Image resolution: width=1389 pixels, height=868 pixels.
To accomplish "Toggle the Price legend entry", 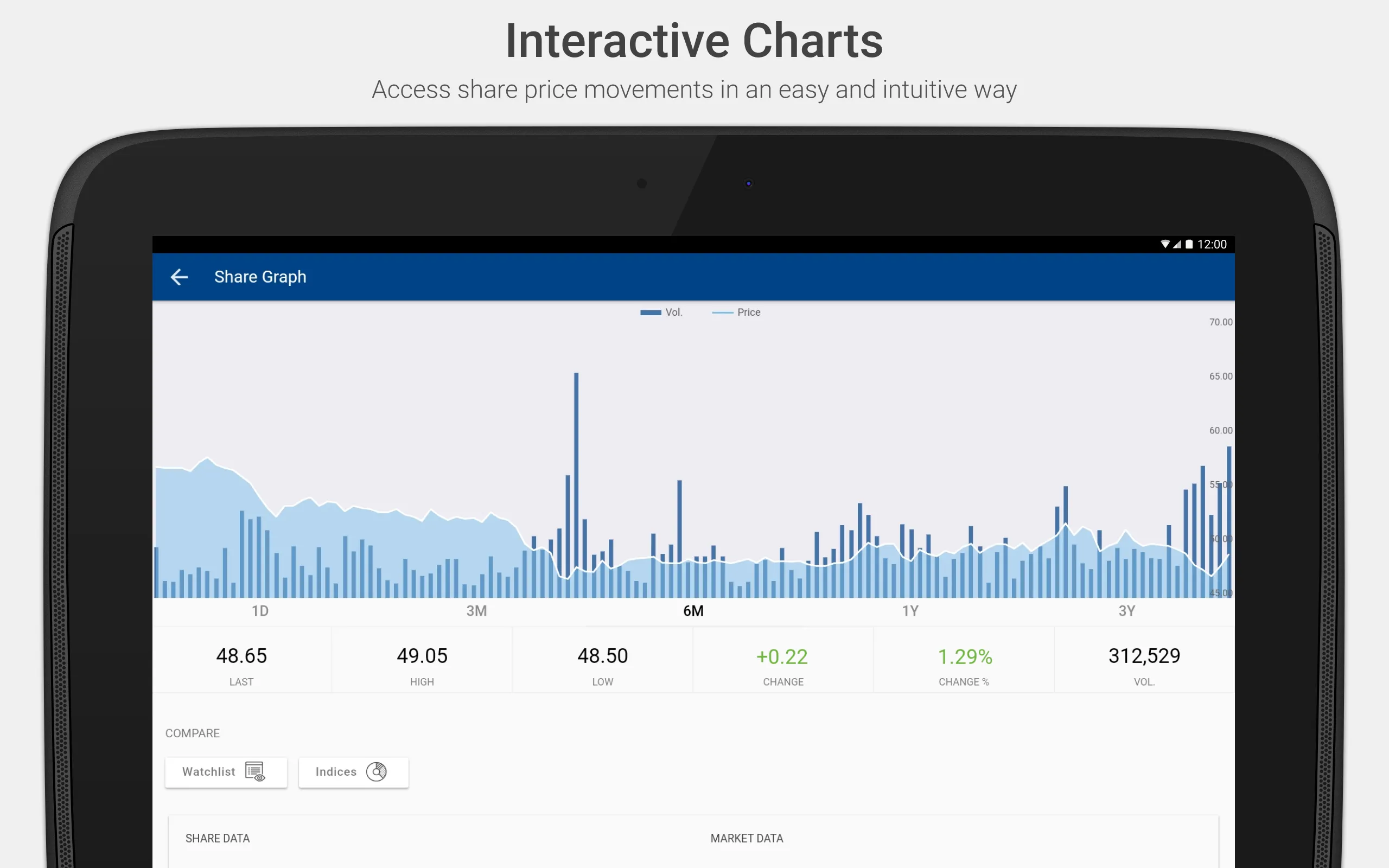I will click(736, 312).
